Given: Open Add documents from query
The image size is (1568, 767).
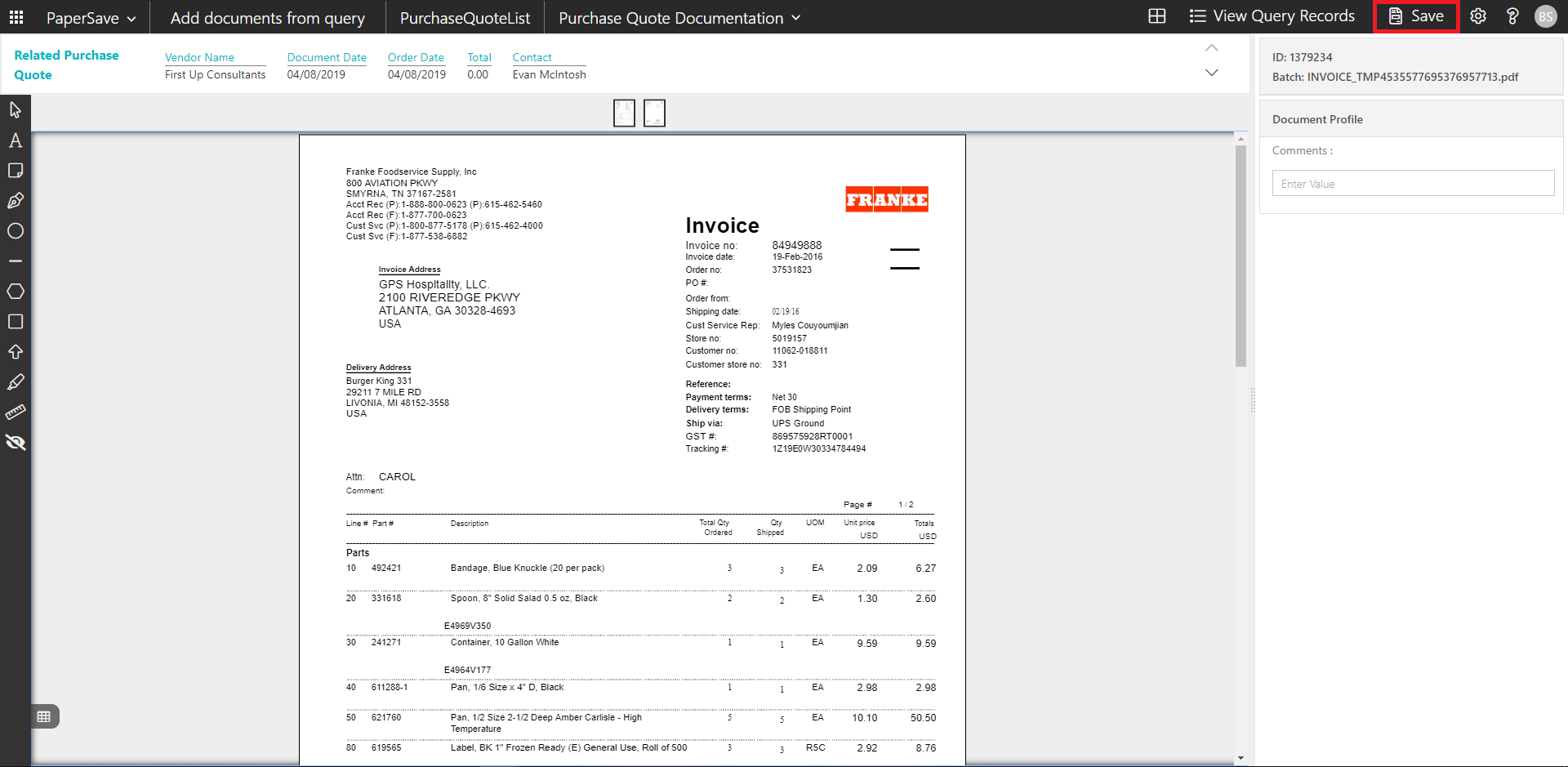Looking at the screenshot, I should (x=267, y=17).
